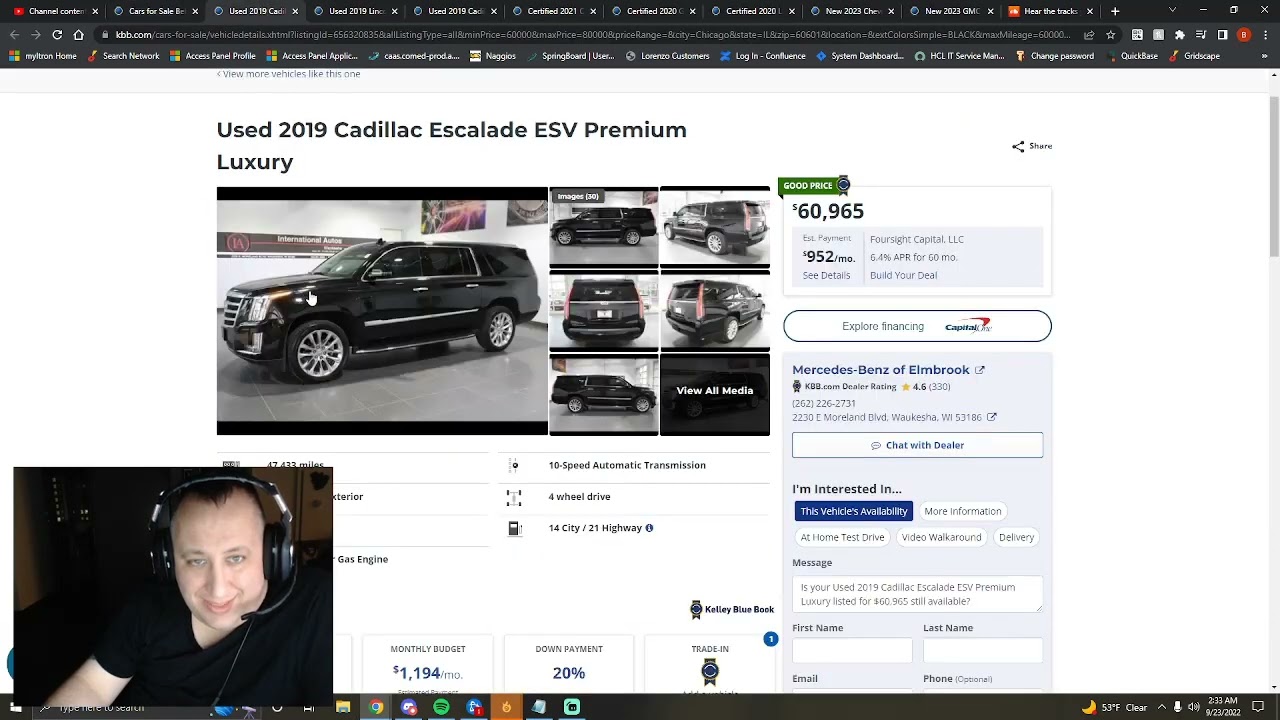Open a new browser tab with plus
The image size is (1280, 720).
pos(1116,11)
